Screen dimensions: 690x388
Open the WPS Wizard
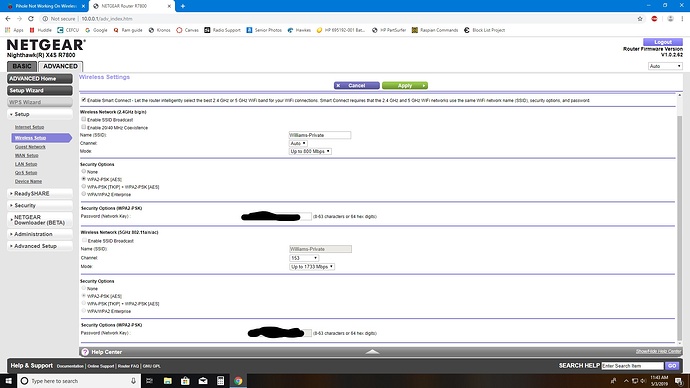point(40,102)
